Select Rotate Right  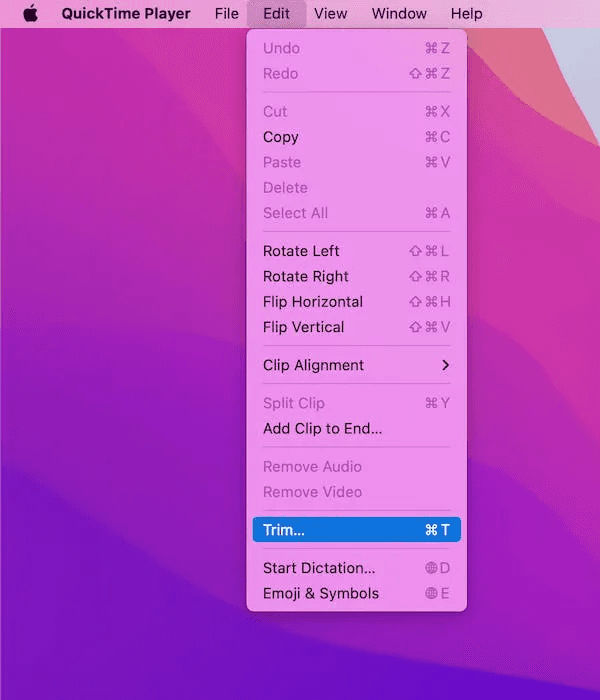click(x=356, y=276)
